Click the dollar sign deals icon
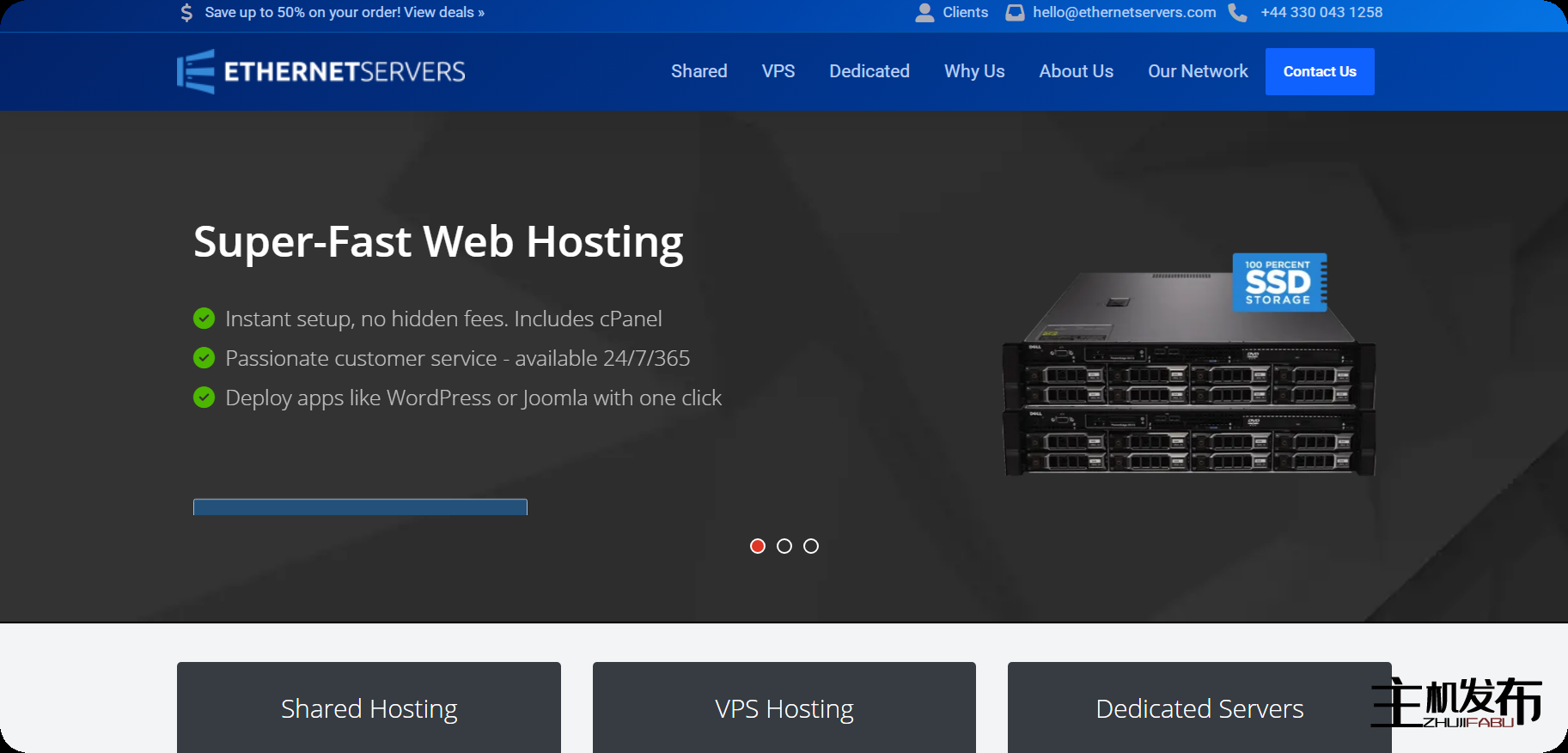This screenshot has height=753, width=1568. coord(186,13)
